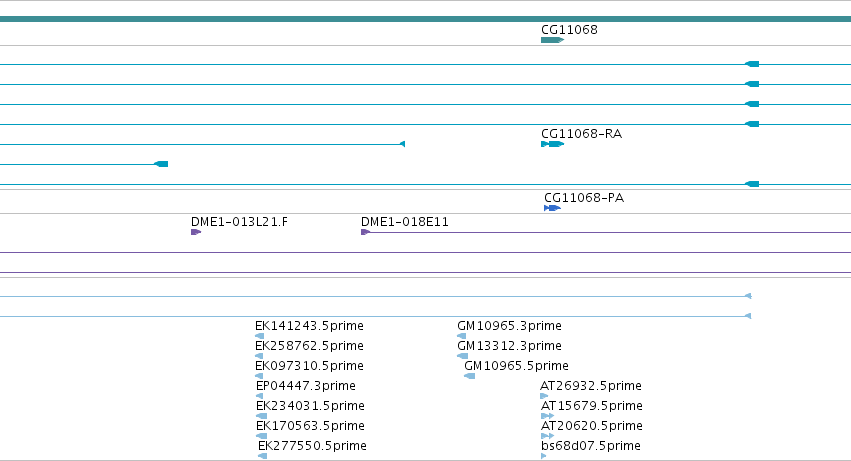851x461 pixels.
Task: Click the isolated cyan exon on short transcript
Action: 161,164
